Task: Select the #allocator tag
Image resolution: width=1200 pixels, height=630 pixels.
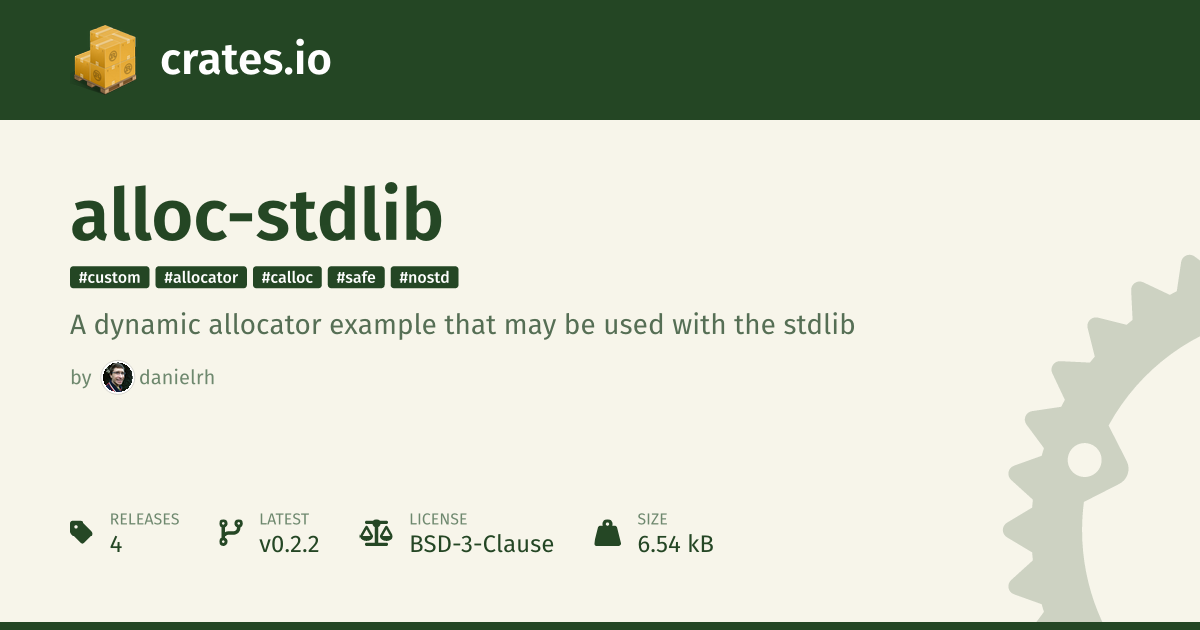Action: pos(201,278)
